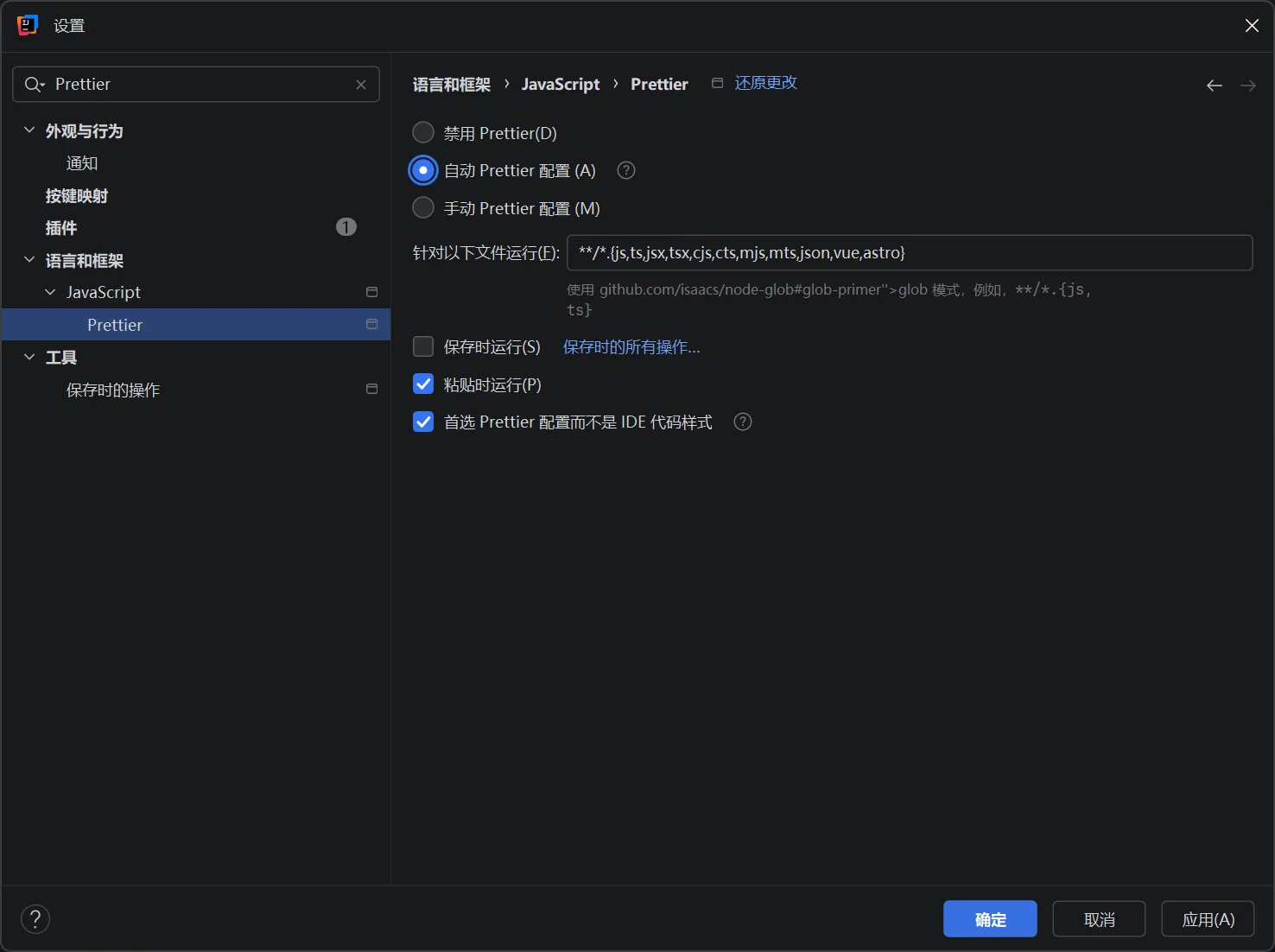Collapse the 外观与行为 tree section
Image resolution: width=1275 pixels, height=952 pixels.
tap(29, 130)
